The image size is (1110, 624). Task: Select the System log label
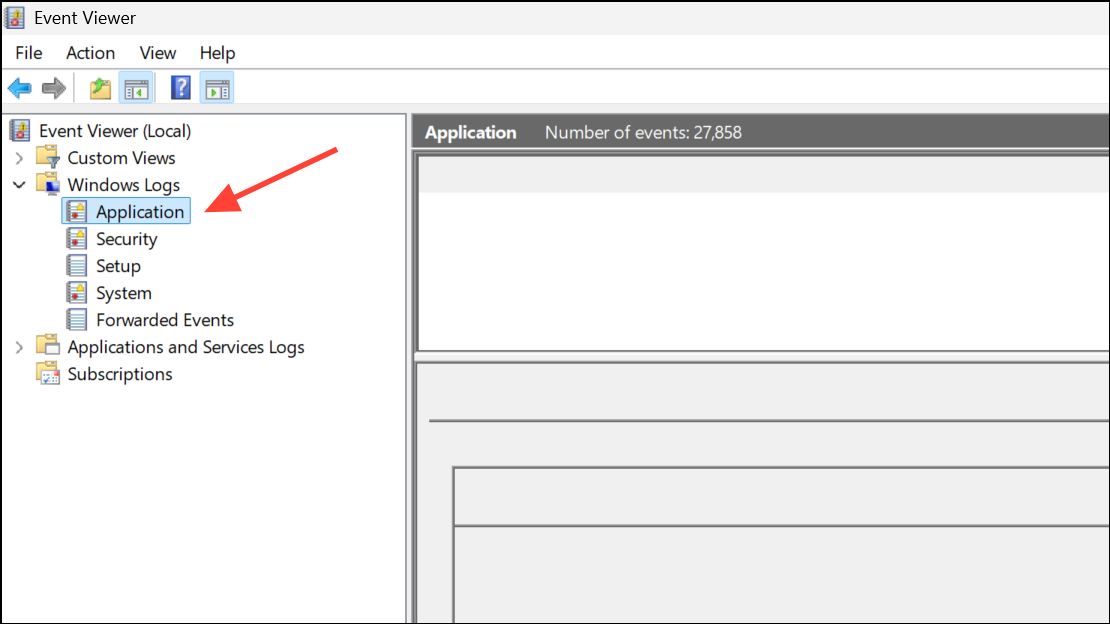coord(124,293)
